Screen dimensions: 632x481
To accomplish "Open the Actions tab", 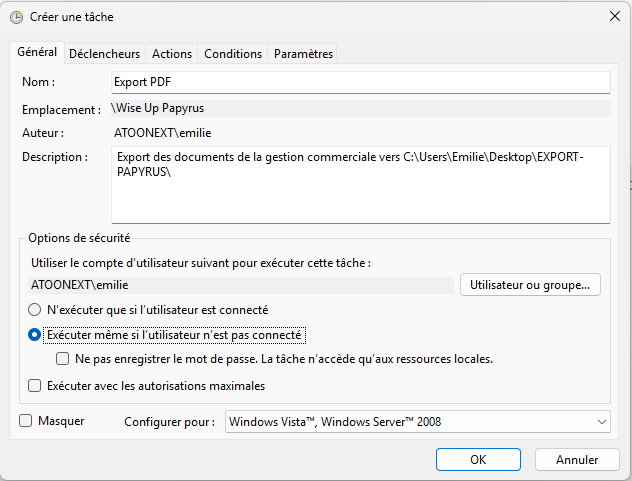I will coord(172,54).
